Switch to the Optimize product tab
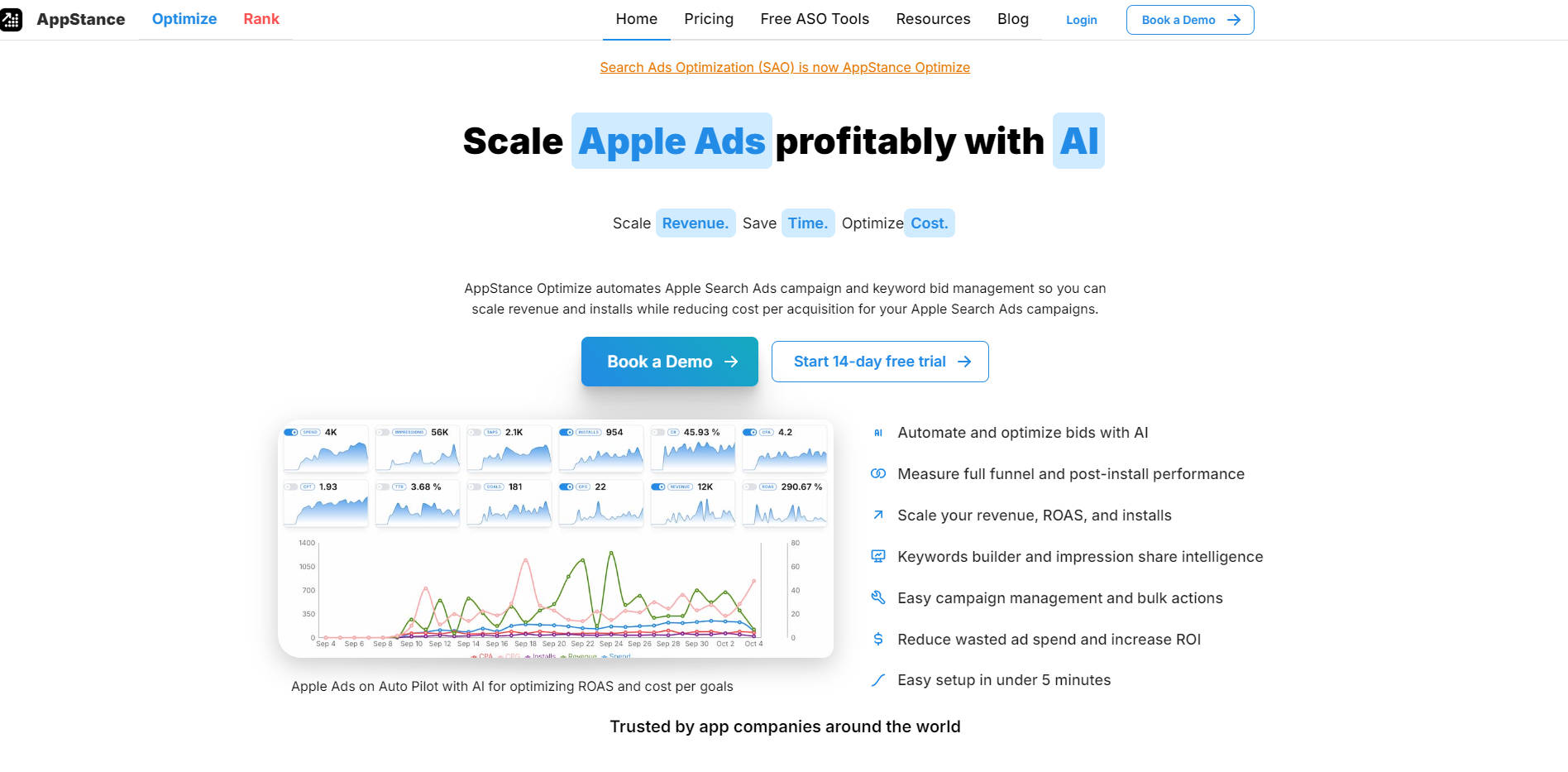 coord(184,19)
